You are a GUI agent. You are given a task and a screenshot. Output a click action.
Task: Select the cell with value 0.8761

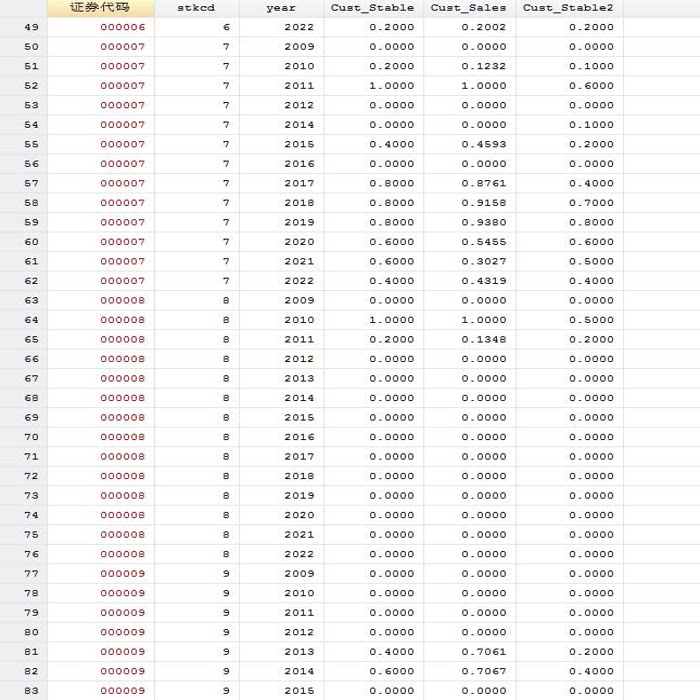tap(486, 183)
